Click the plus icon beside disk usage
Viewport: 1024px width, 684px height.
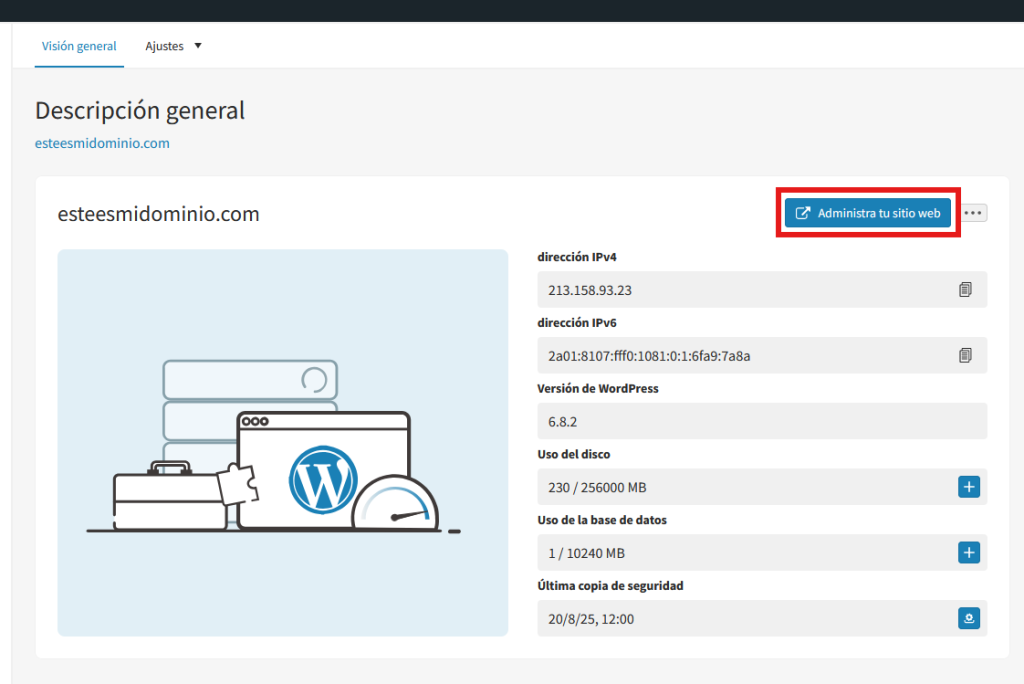(968, 487)
